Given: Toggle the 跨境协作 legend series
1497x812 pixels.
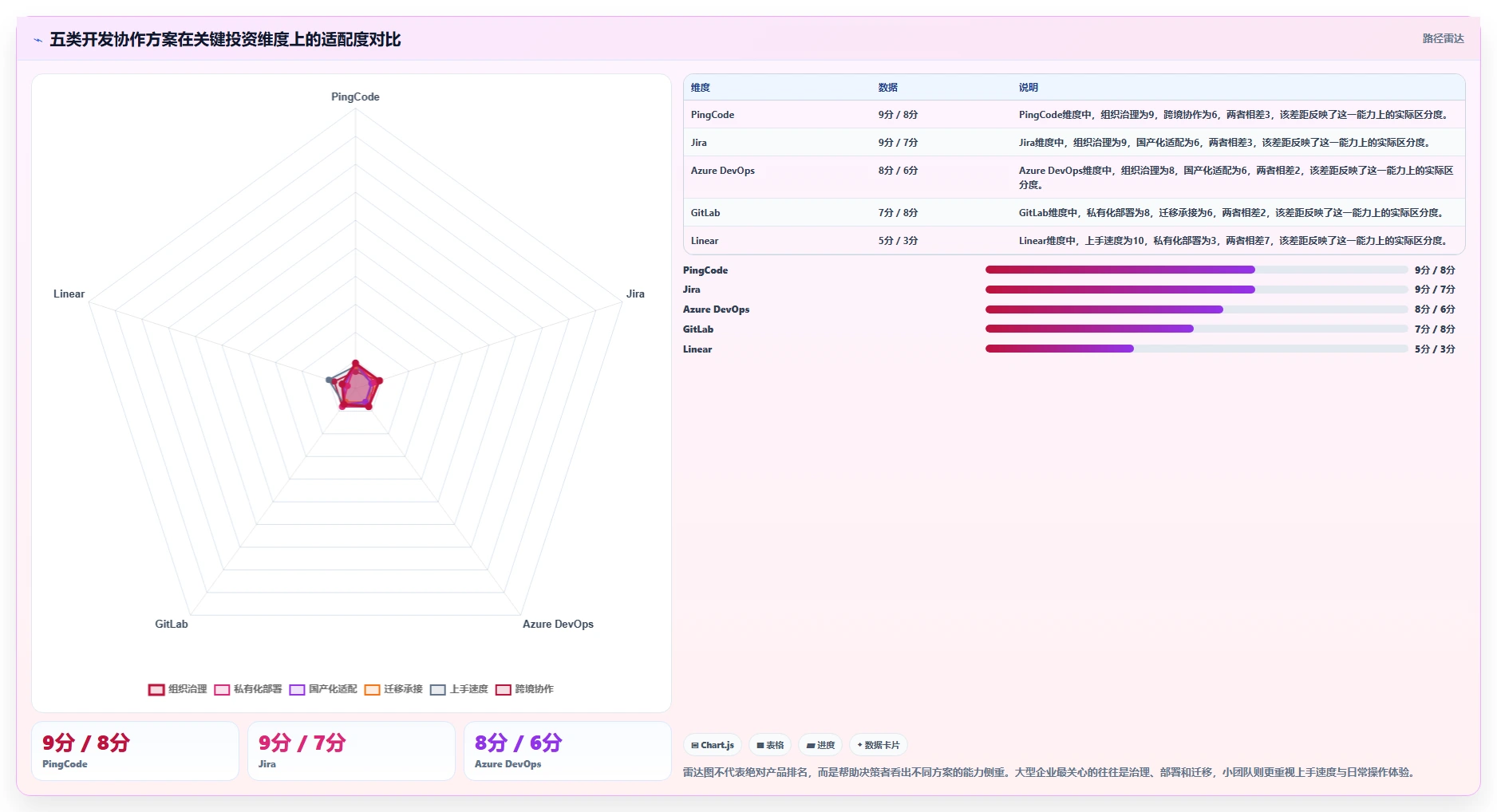Looking at the screenshot, I should [x=524, y=689].
